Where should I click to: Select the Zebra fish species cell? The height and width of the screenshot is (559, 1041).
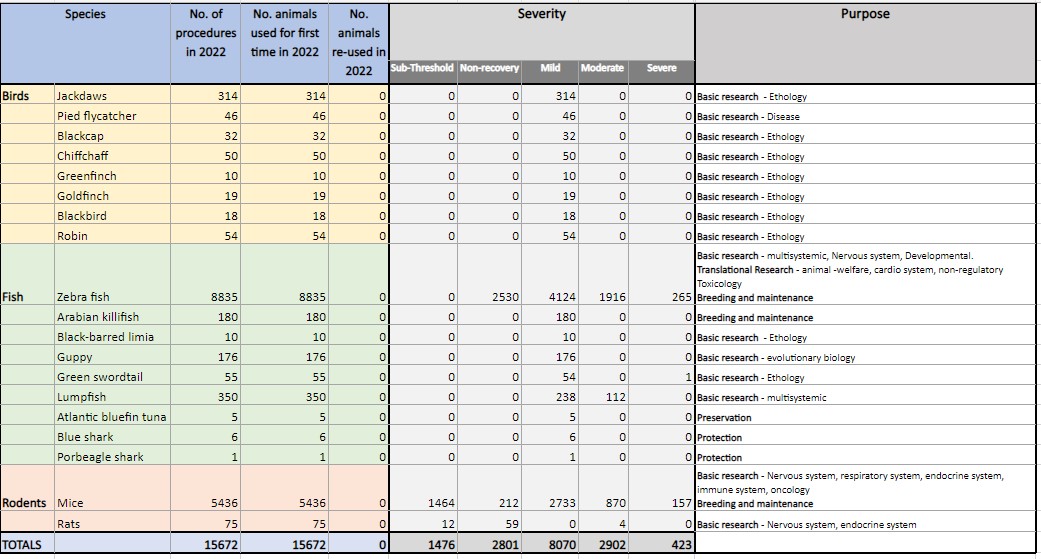[112, 275]
